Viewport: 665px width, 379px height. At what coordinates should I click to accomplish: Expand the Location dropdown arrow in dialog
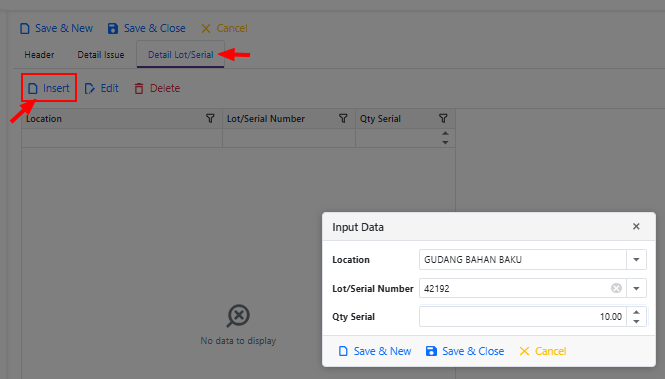[636, 259]
